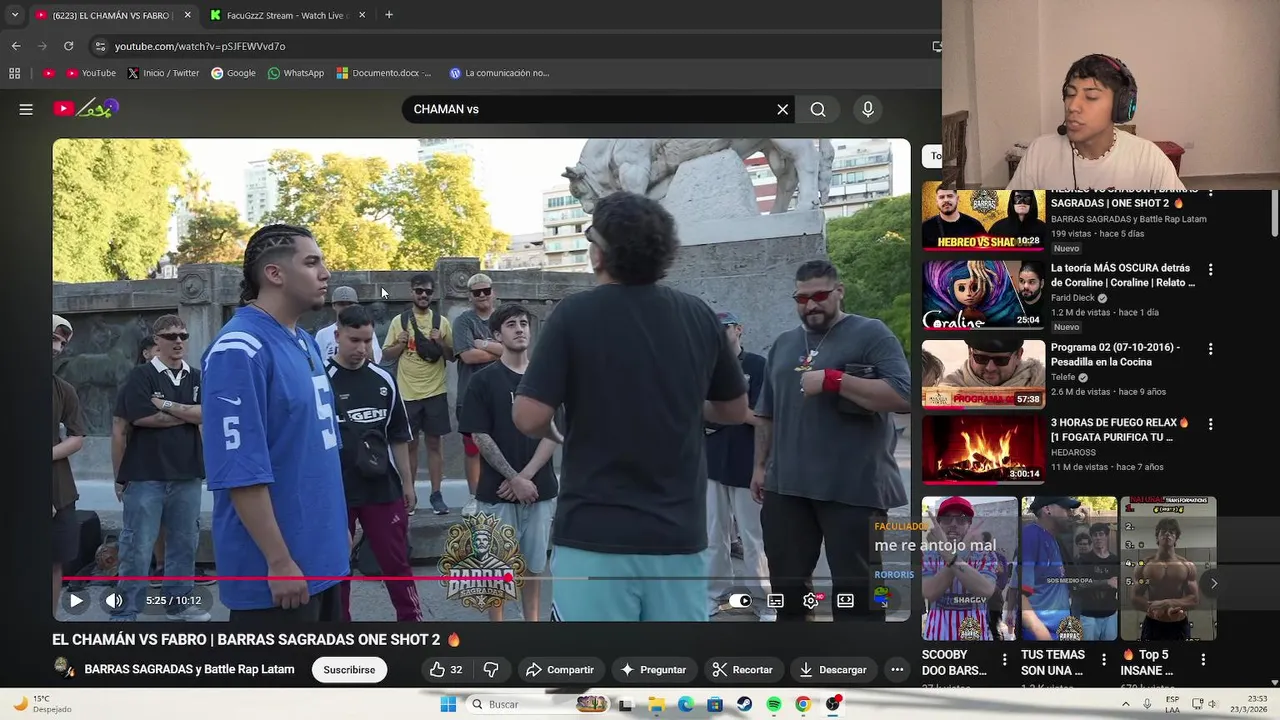
Task: Subscribe with the Suscribirse button
Action: click(x=349, y=670)
